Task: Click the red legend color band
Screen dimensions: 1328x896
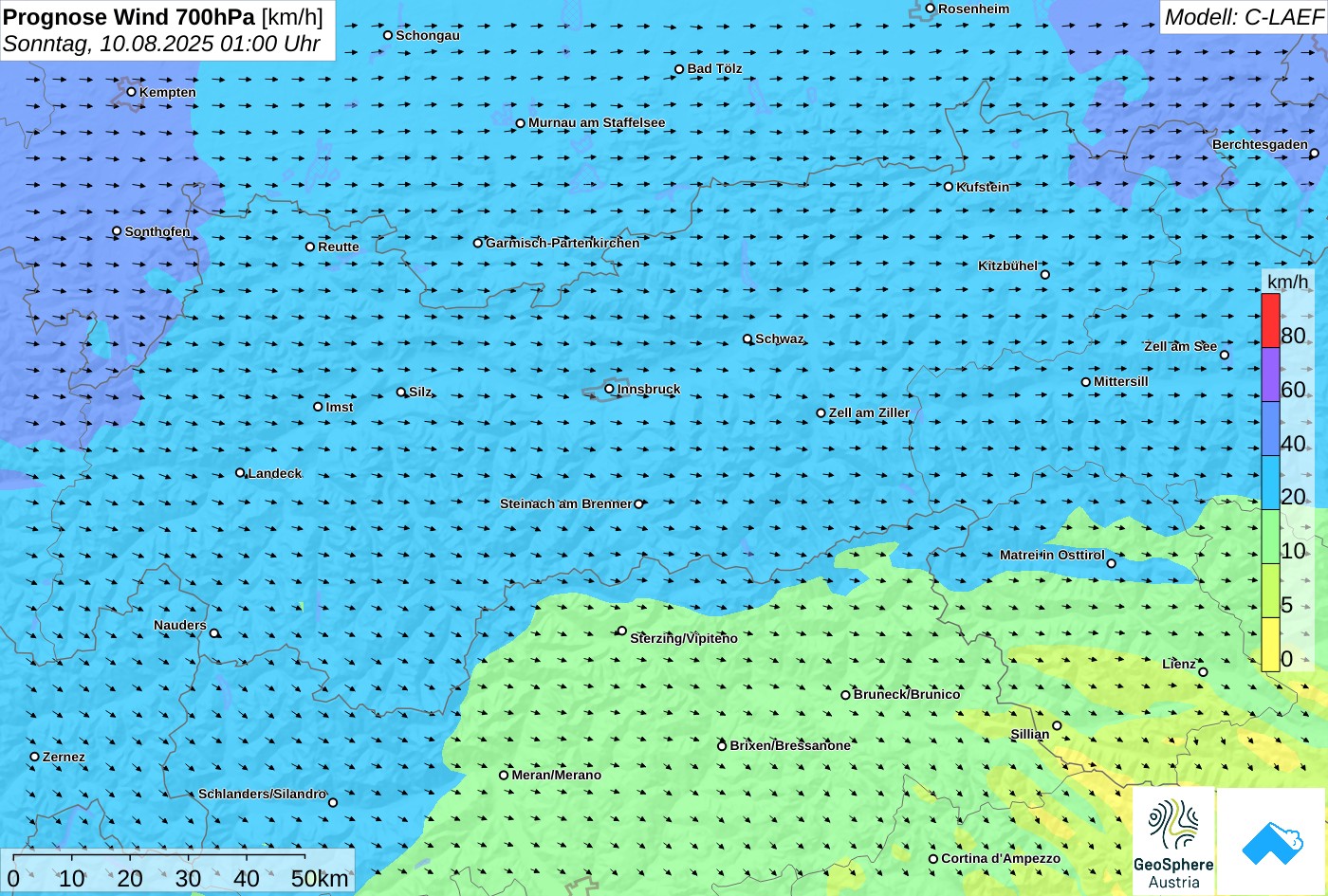Action: pos(1270,320)
